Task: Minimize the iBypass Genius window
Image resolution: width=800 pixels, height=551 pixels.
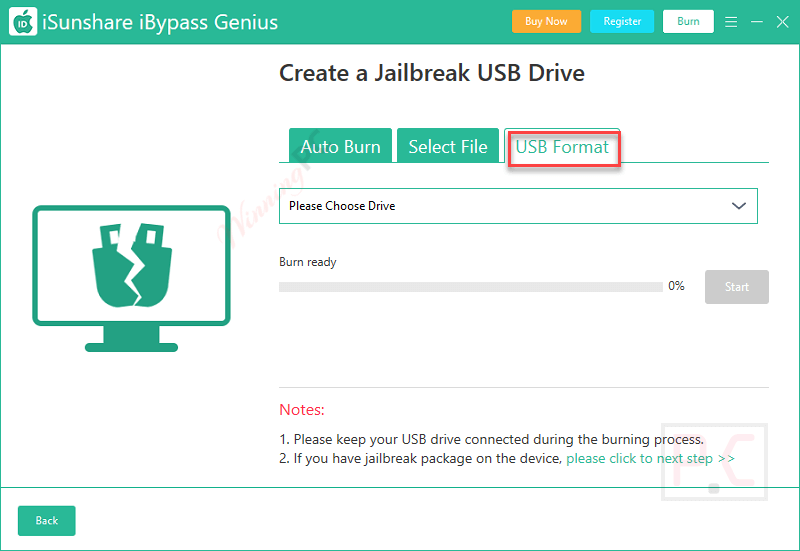Action: click(757, 22)
